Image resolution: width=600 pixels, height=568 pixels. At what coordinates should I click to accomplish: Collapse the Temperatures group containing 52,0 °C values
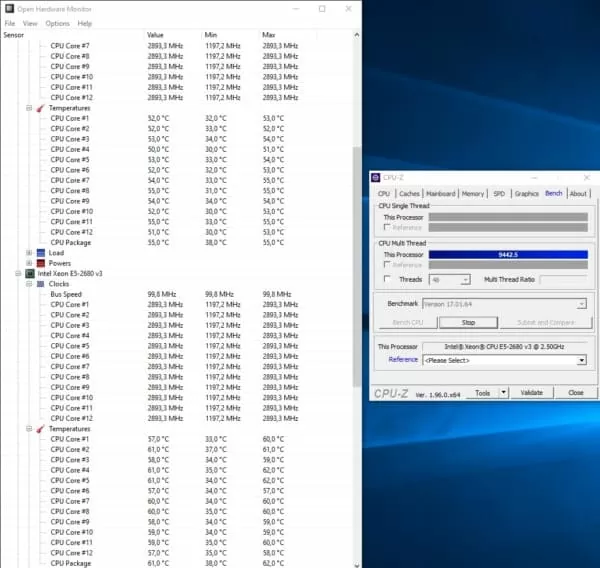pos(29,108)
